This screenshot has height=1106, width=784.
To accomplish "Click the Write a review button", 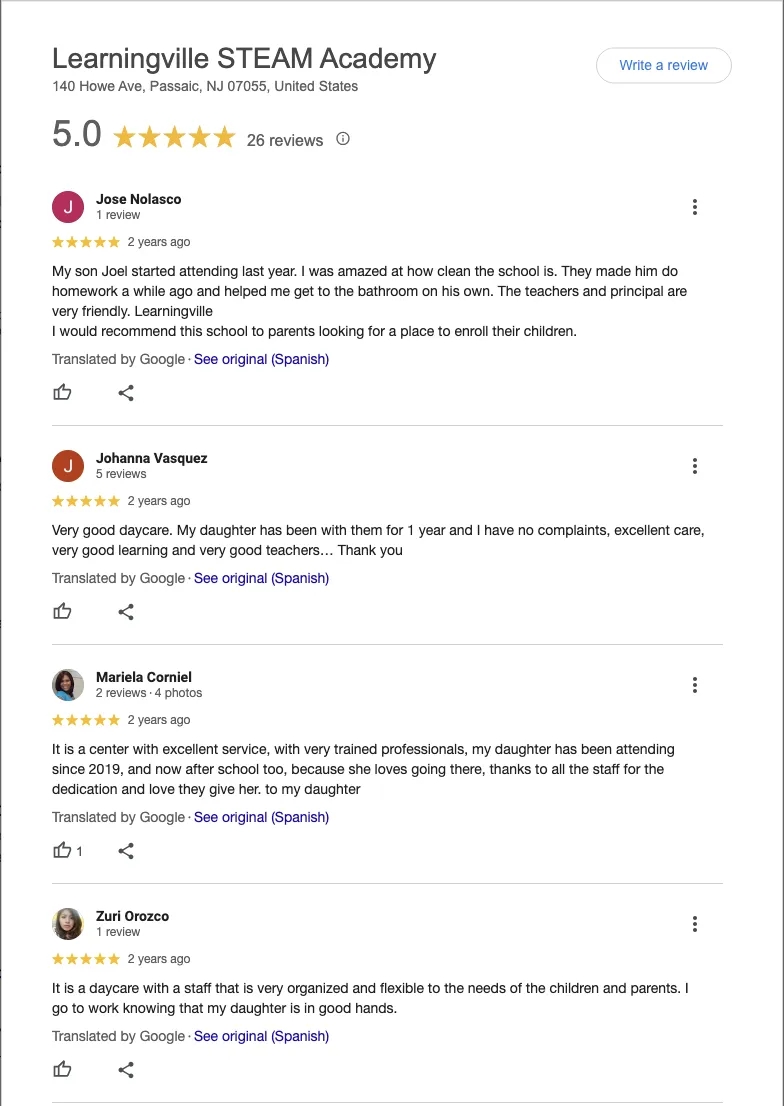I will coord(663,65).
